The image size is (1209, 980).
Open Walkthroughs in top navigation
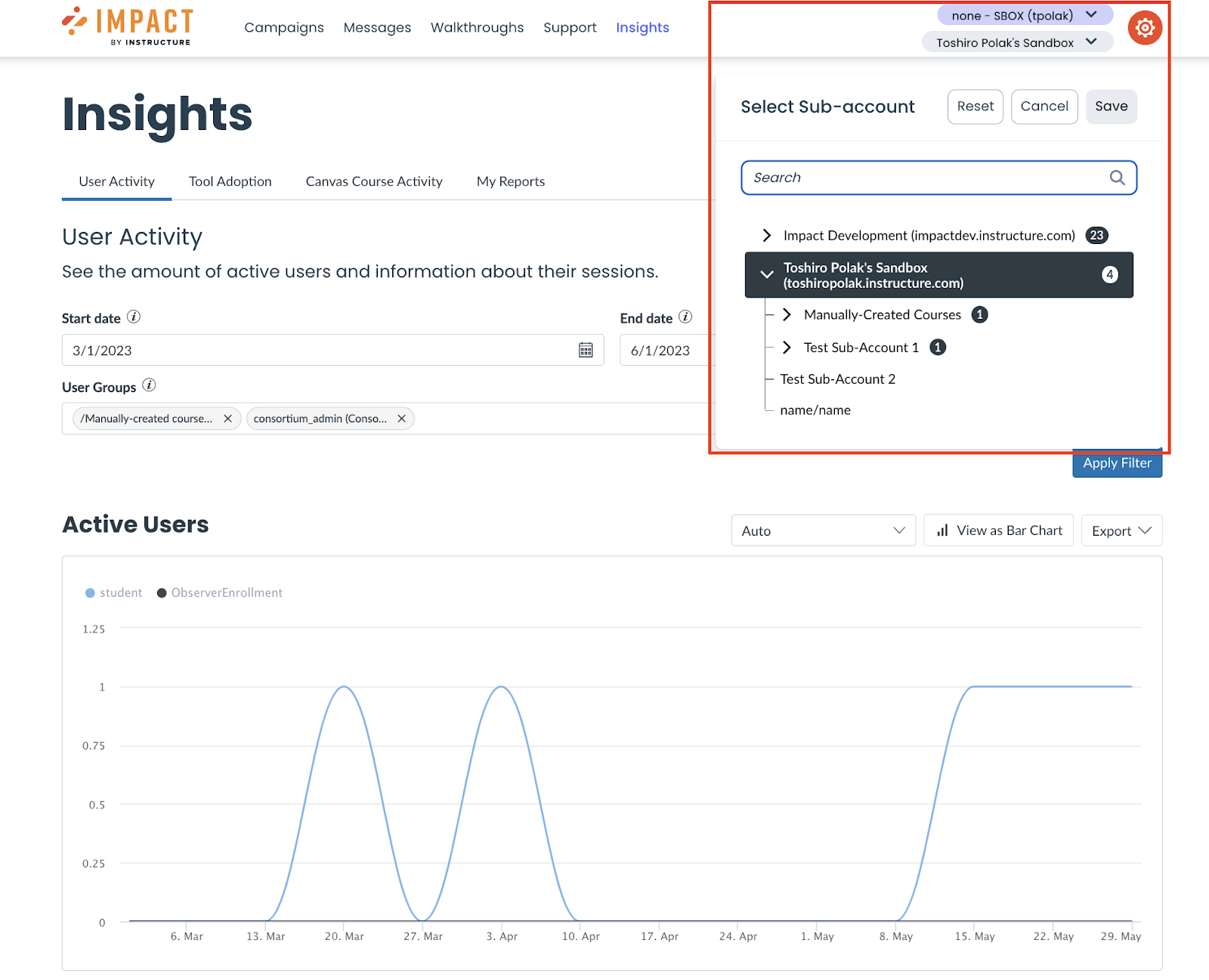point(477,27)
